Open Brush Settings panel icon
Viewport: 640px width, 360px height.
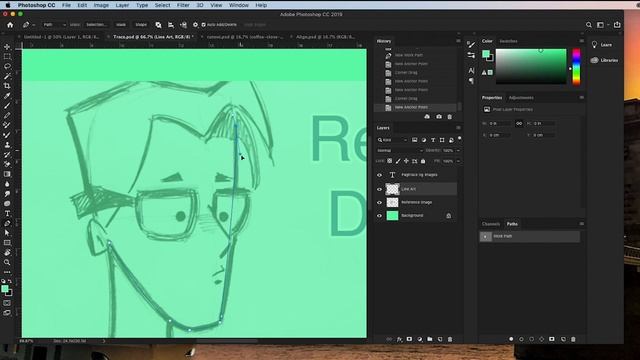pyautogui.click(x=471, y=44)
